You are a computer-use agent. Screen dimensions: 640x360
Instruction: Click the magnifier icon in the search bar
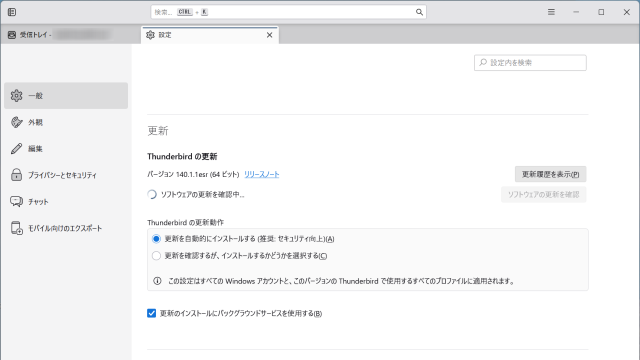click(419, 12)
